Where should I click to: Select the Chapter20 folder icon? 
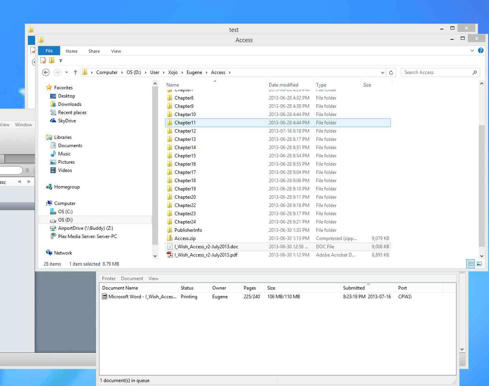pos(170,197)
